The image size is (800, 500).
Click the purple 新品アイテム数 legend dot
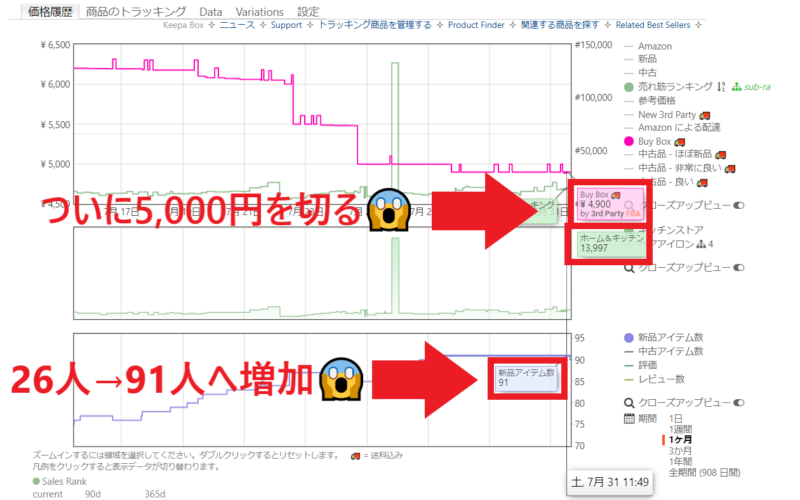pyautogui.click(x=629, y=337)
